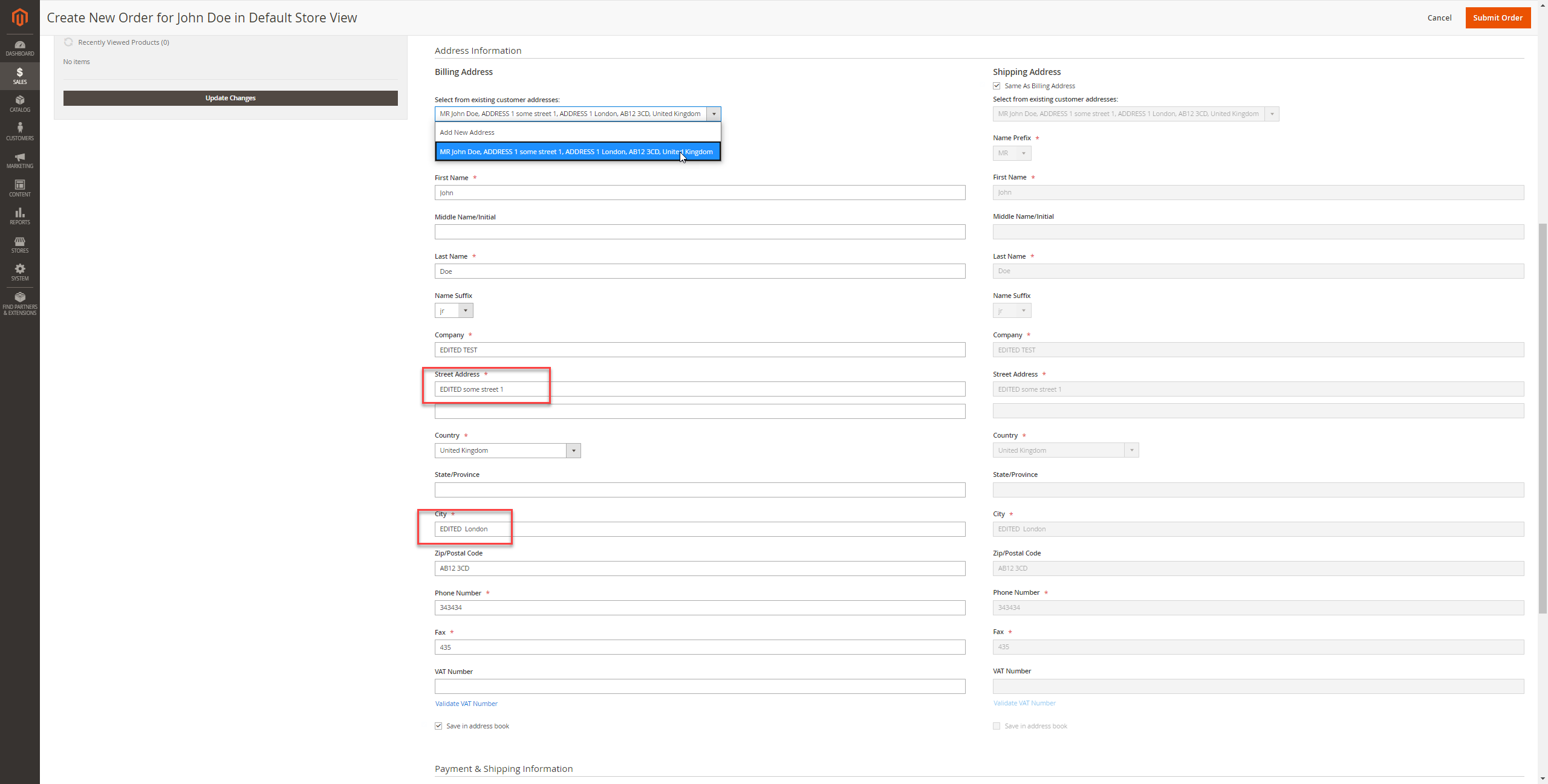Open the Marketing sidebar section
1548x784 pixels.
(20, 159)
